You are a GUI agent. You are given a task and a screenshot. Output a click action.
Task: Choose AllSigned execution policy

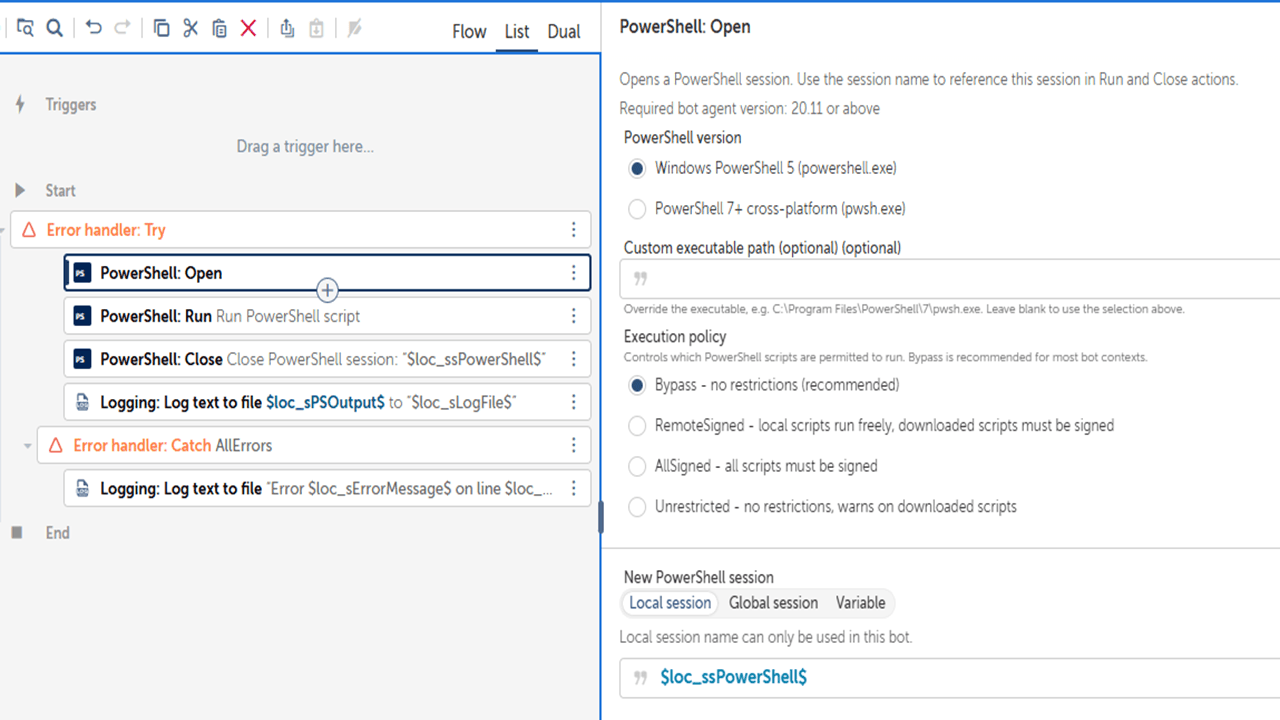(637, 466)
